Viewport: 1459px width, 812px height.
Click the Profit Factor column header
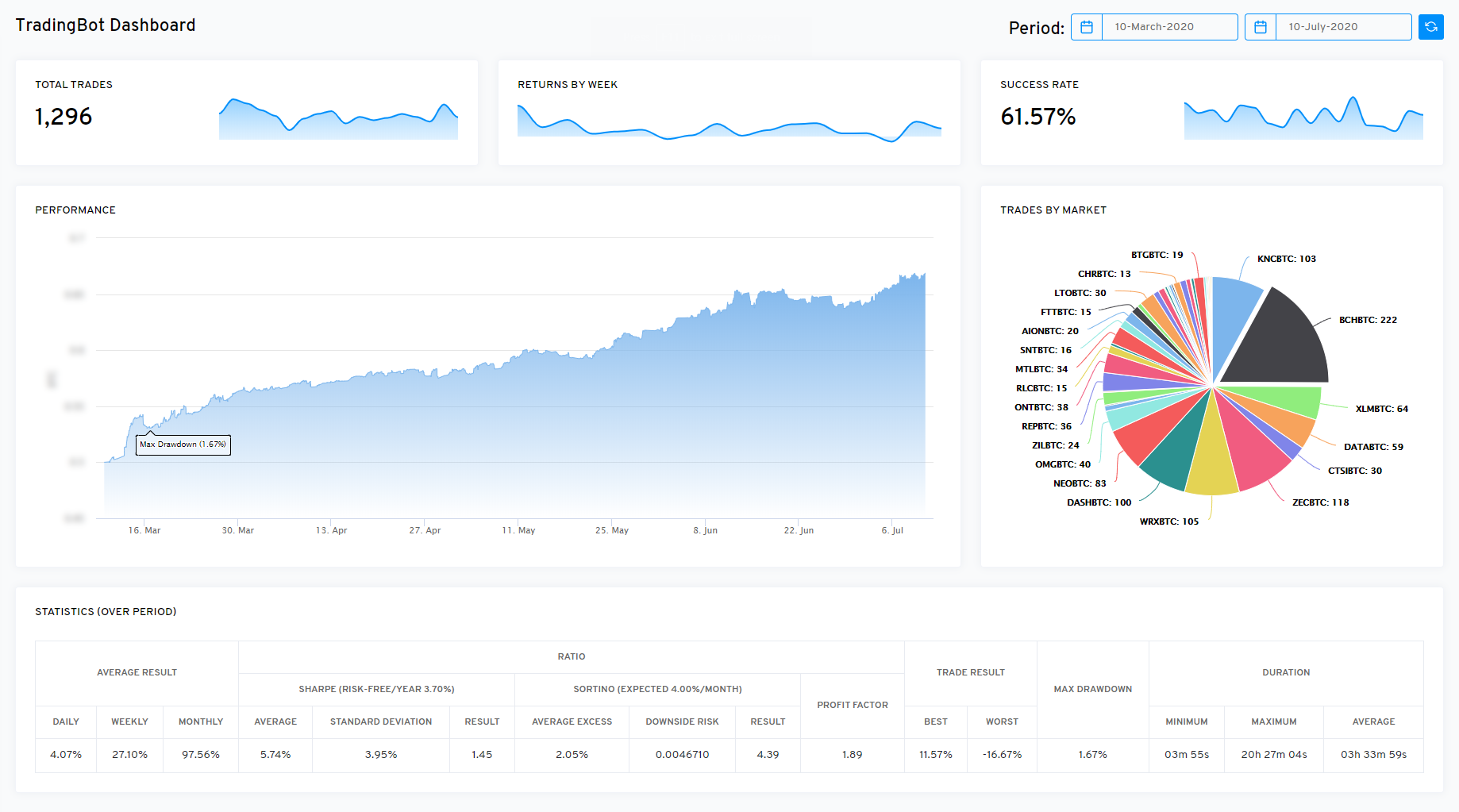tap(852, 705)
